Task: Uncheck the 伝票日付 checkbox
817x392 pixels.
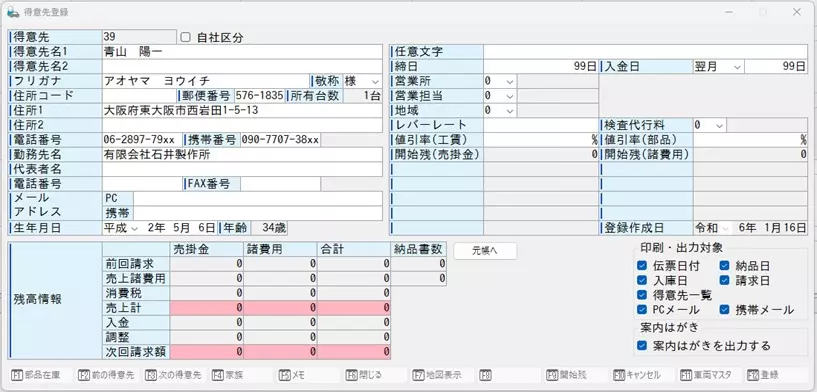Action: [642, 266]
